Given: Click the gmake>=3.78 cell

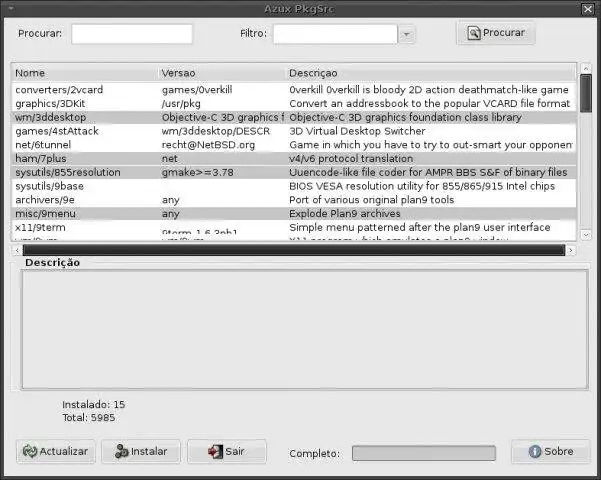Looking at the screenshot, I should tap(197, 173).
